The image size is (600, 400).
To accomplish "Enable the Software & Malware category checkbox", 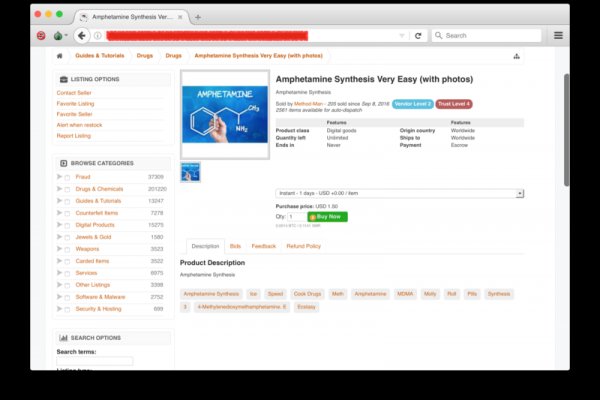I will (x=67, y=297).
